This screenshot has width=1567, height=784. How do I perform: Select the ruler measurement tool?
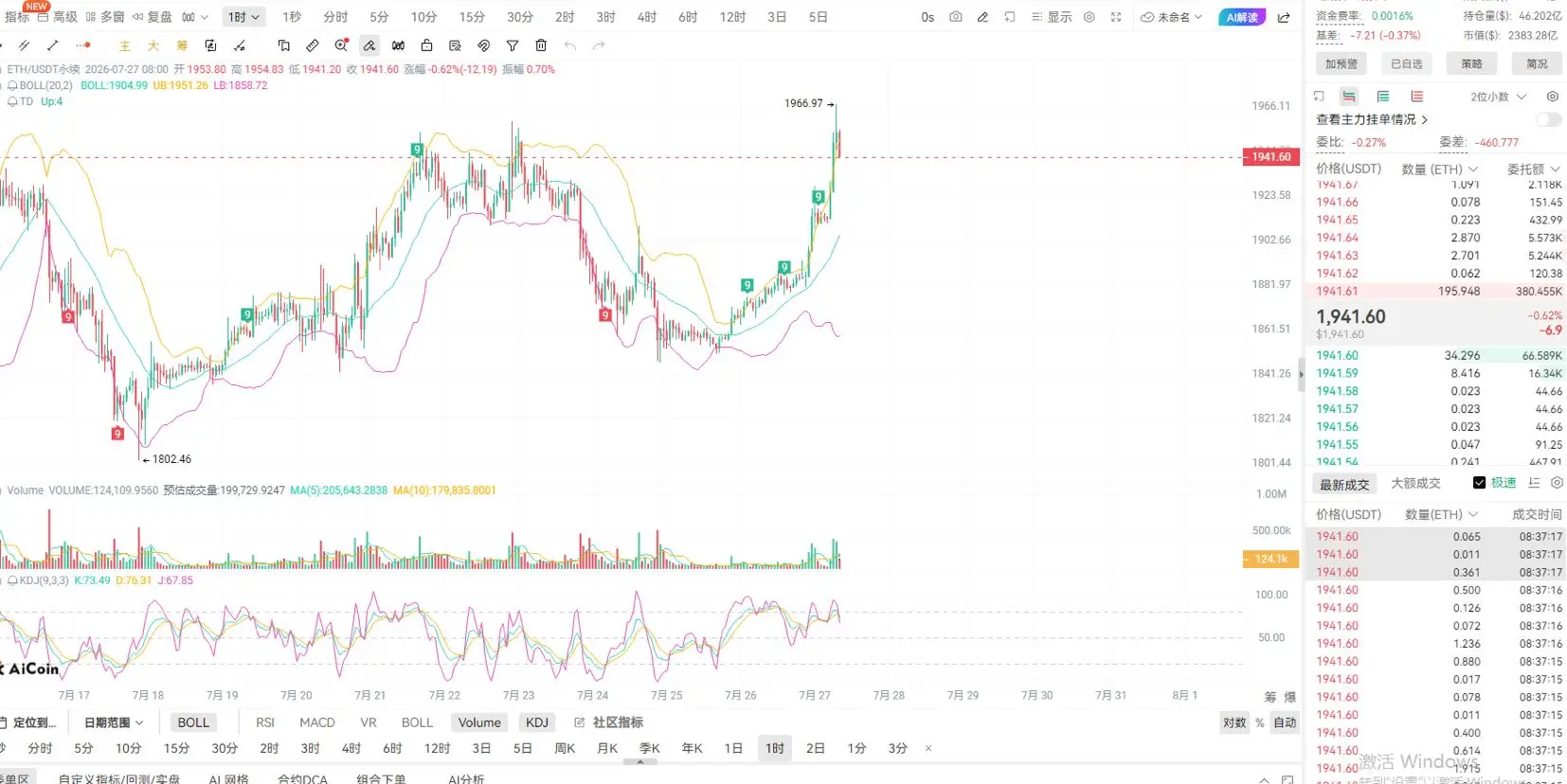pyautogui.click(x=313, y=45)
